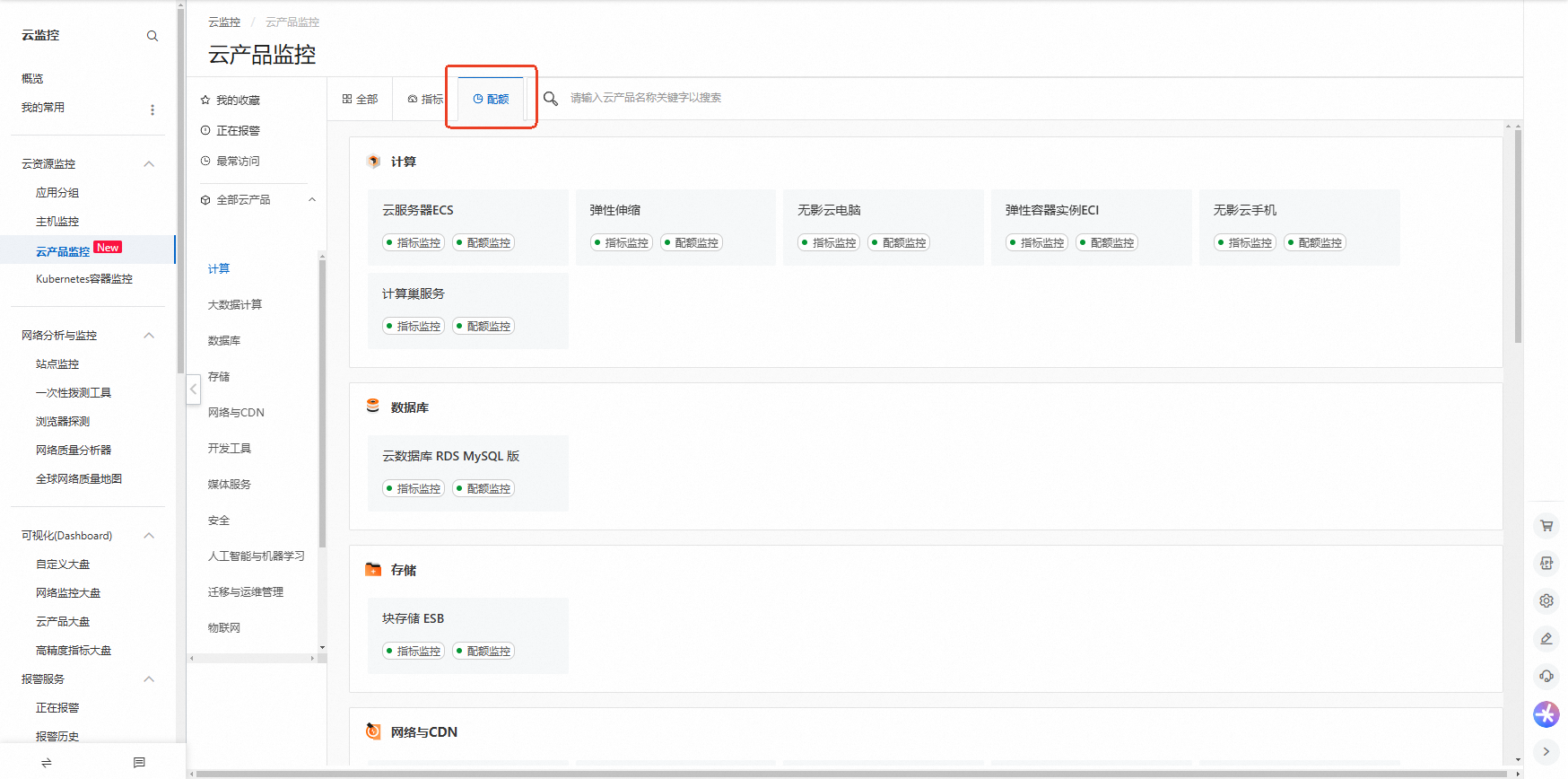Click the magnifier icon beside product search box
The width and height of the screenshot is (1568, 779).
coord(551,98)
